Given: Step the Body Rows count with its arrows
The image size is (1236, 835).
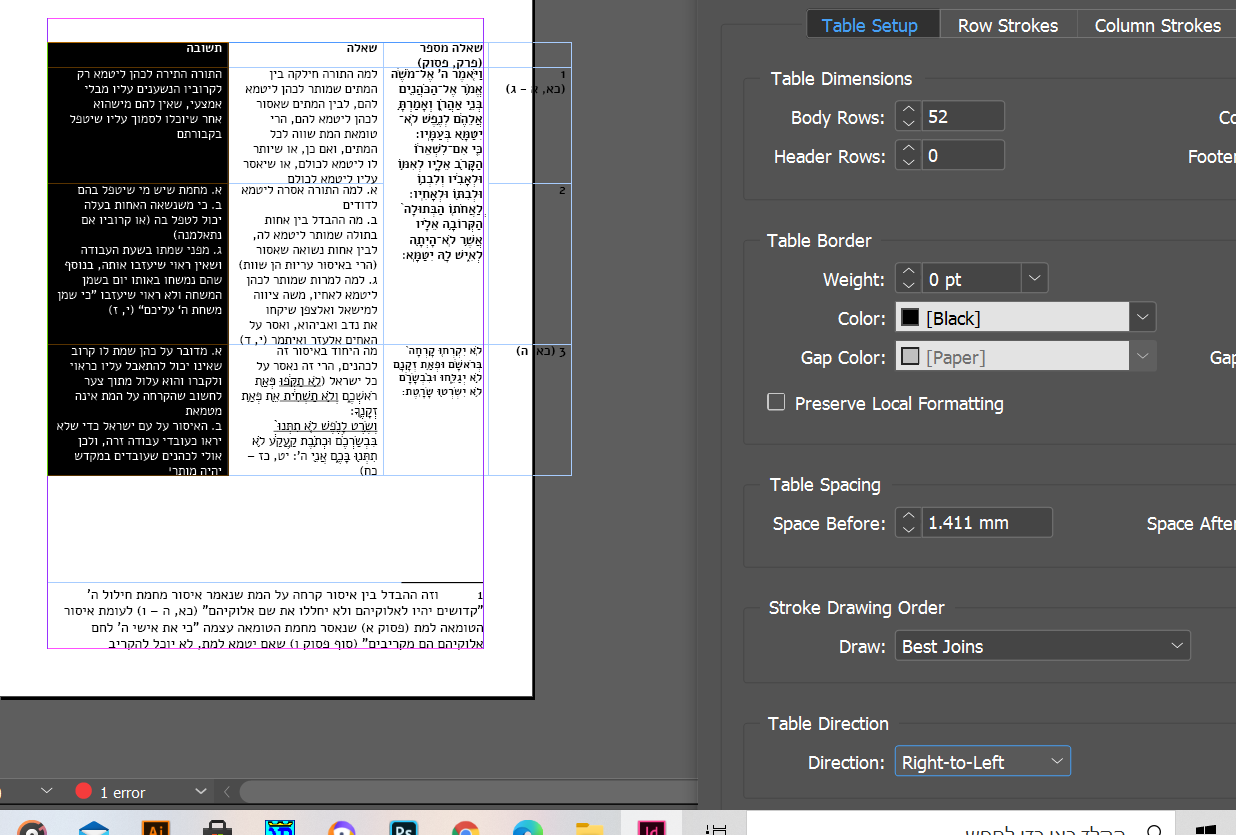Looking at the screenshot, I should [908, 117].
